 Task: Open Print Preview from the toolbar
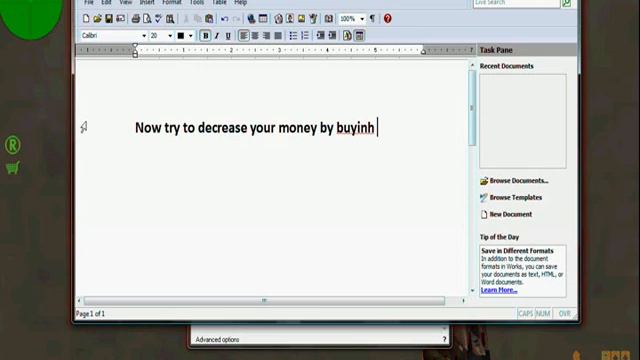(x=147, y=18)
